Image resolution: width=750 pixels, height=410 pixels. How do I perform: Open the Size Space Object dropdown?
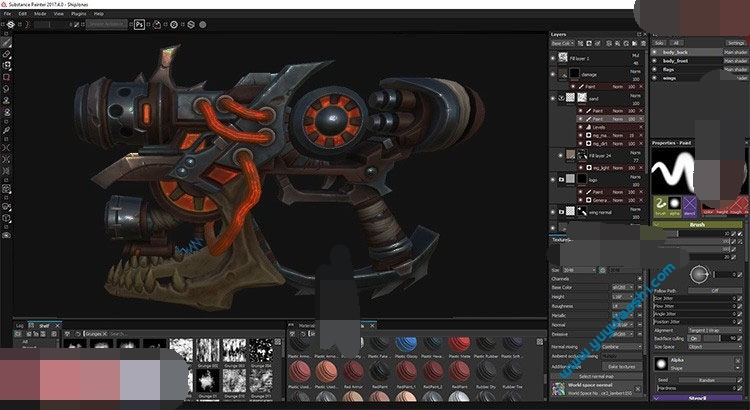[x=715, y=346]
